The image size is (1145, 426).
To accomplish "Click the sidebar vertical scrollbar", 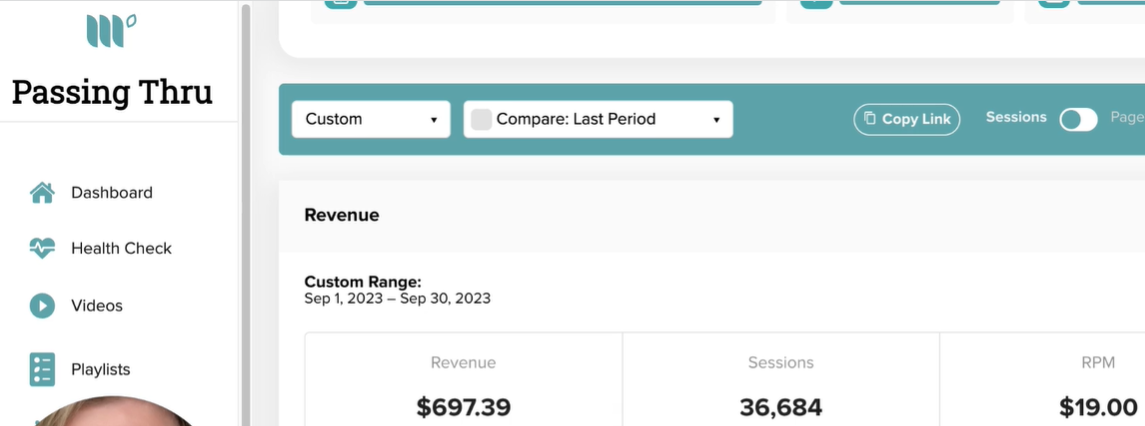I will pyautogui.click(x=245, y=214).
